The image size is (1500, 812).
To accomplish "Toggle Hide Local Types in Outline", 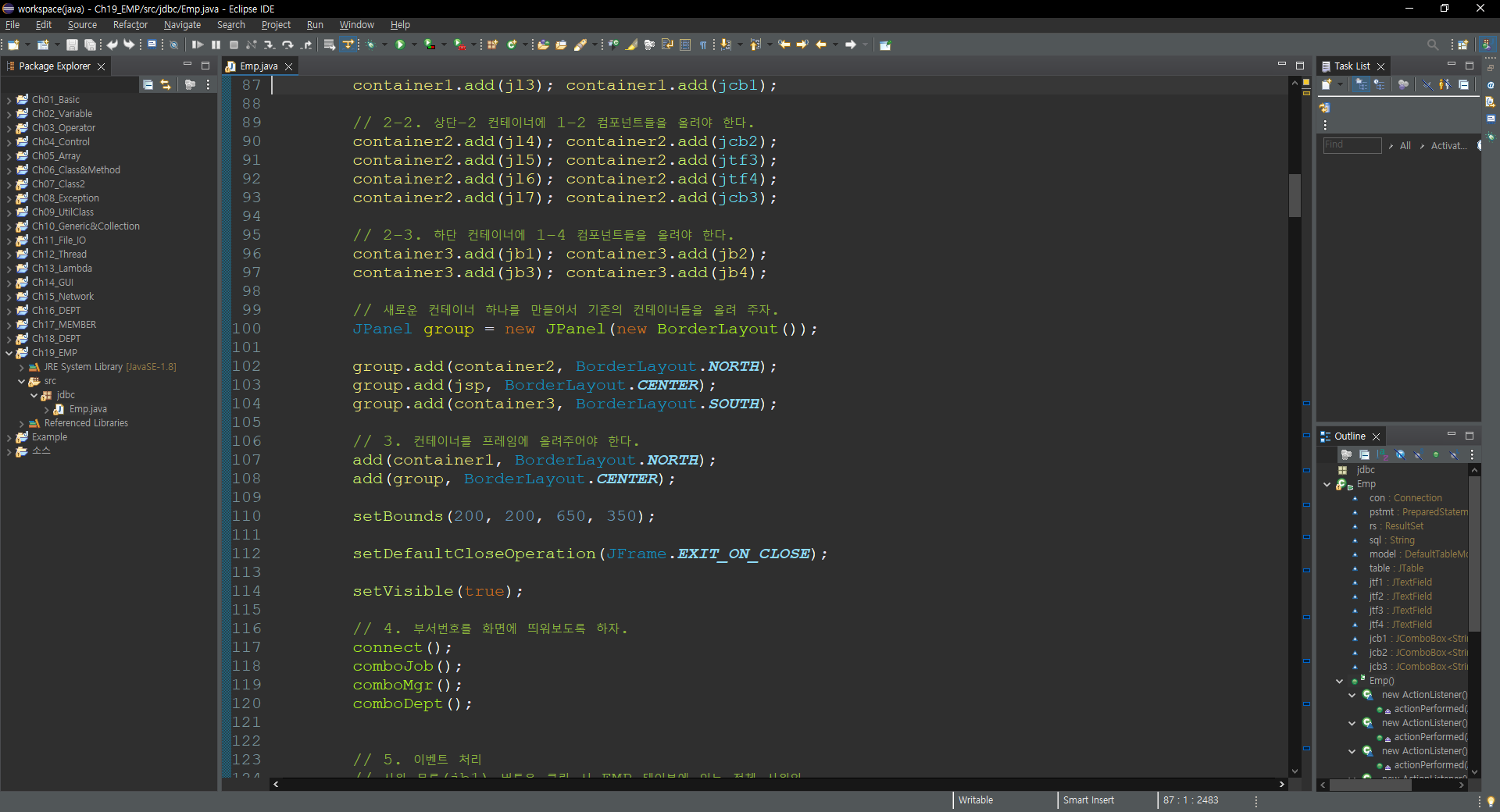I will pos(1454,454).
